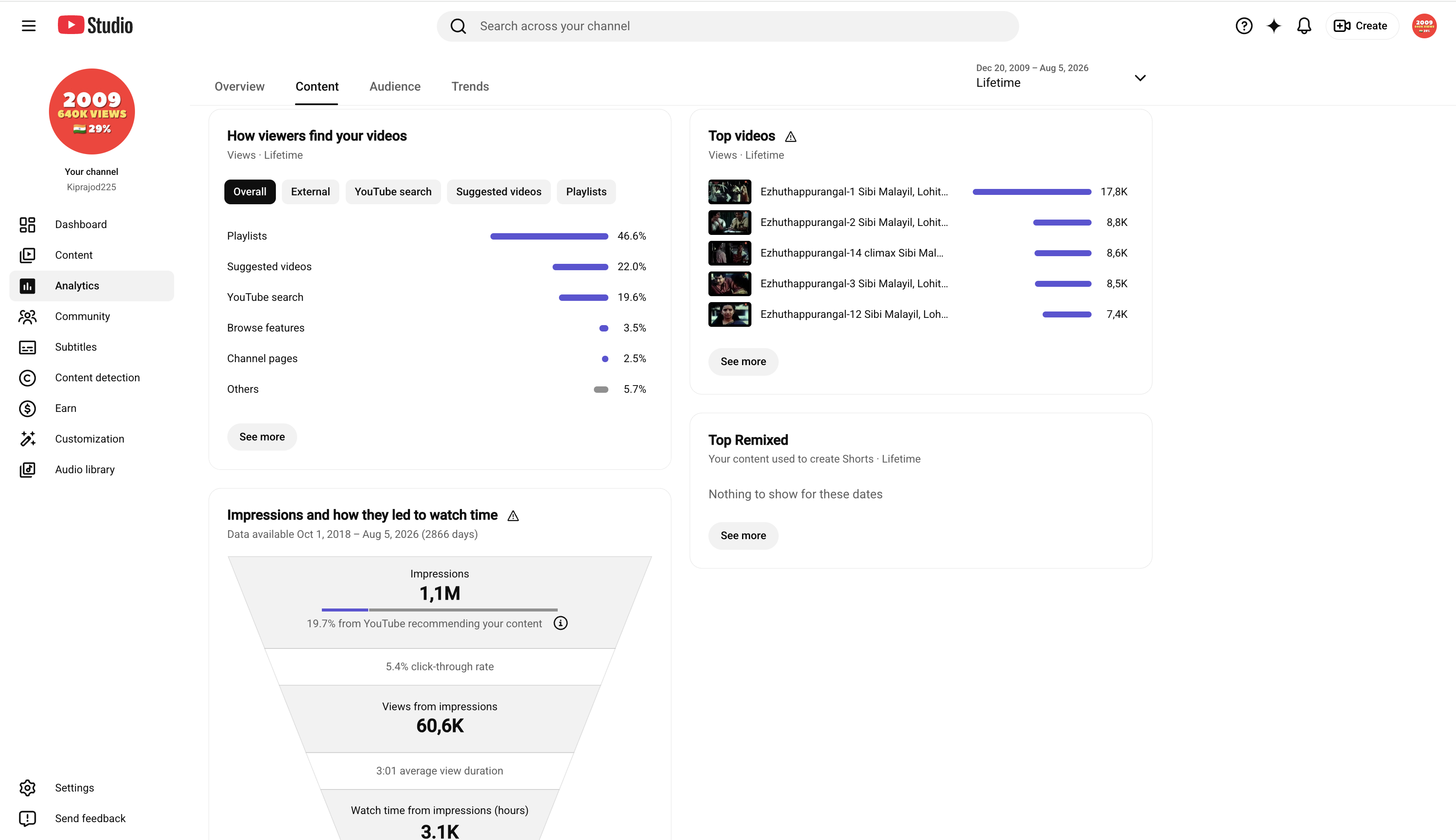Click the Ezhuthappurangal-14 climax thumbnail
This screenshot has height=840, width=1456.
click(x=729, y=253)
